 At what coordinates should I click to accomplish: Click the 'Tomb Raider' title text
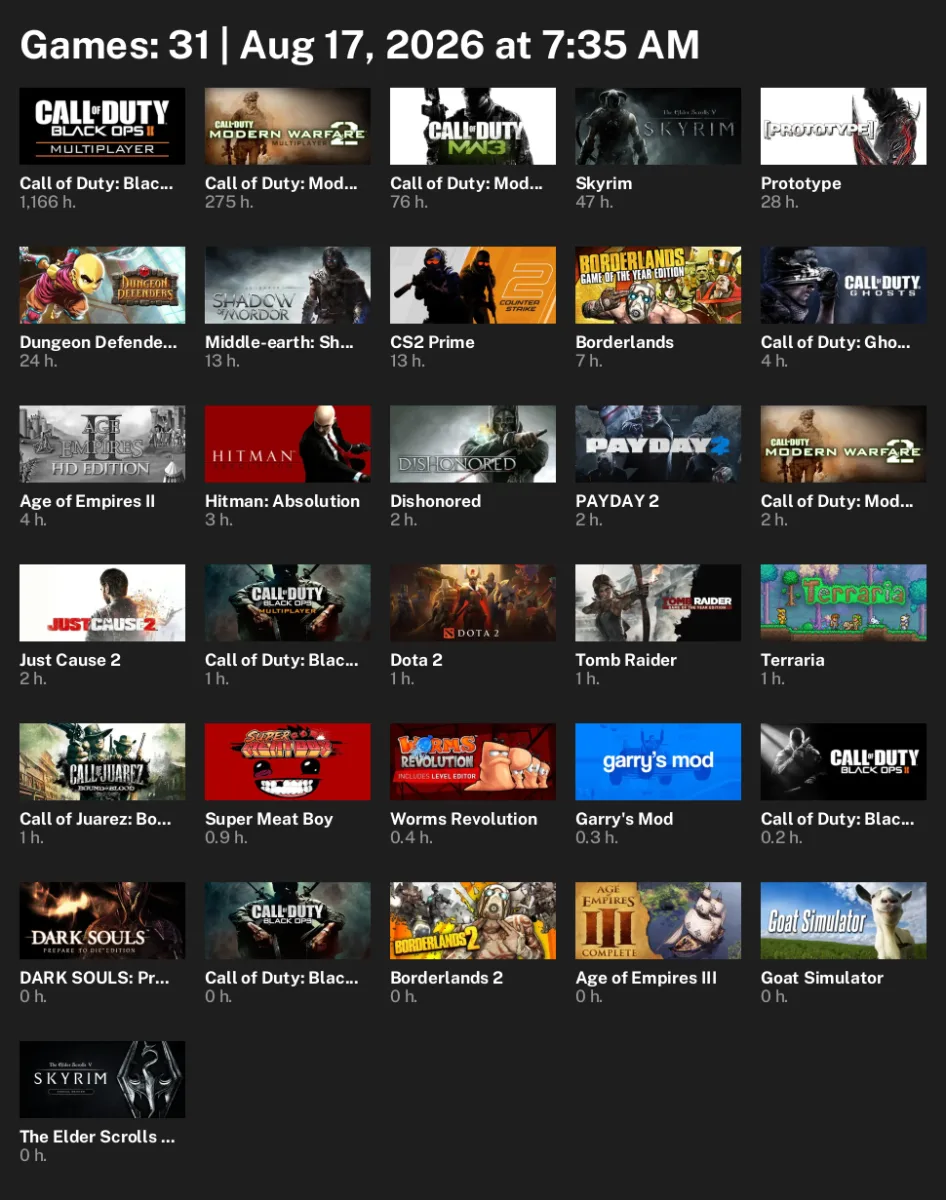pos(626,660)
